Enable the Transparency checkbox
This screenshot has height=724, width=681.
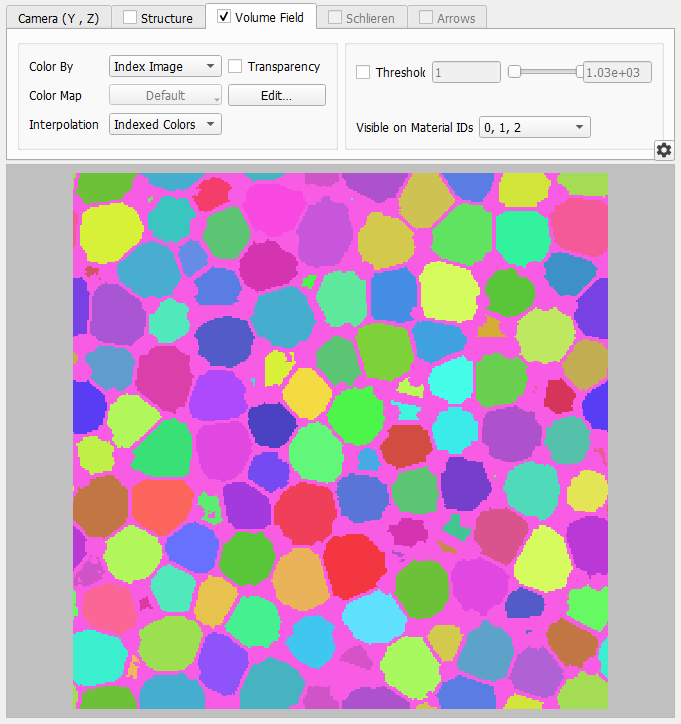coord(235,66)
